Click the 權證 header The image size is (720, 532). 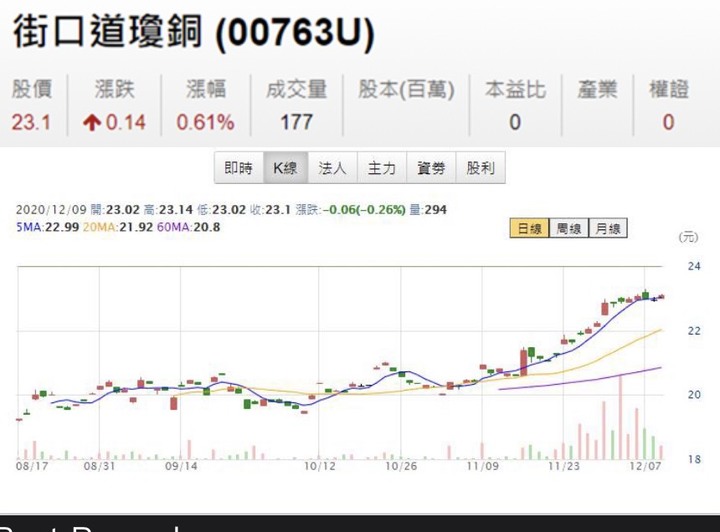pos(669,90)
